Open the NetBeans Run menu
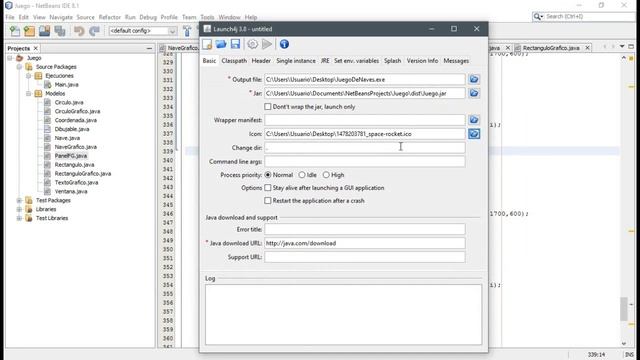This screenshot has height=360, width=640. point(130,17)
